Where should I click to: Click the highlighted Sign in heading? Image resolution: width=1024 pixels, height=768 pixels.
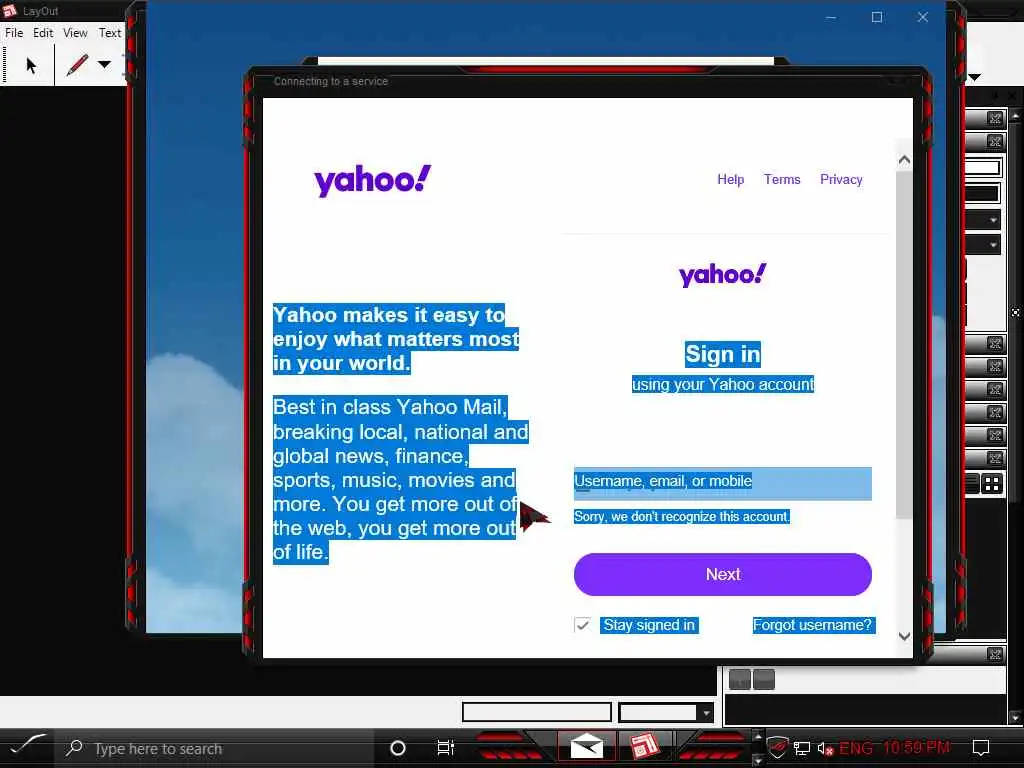tap(722, 354)
